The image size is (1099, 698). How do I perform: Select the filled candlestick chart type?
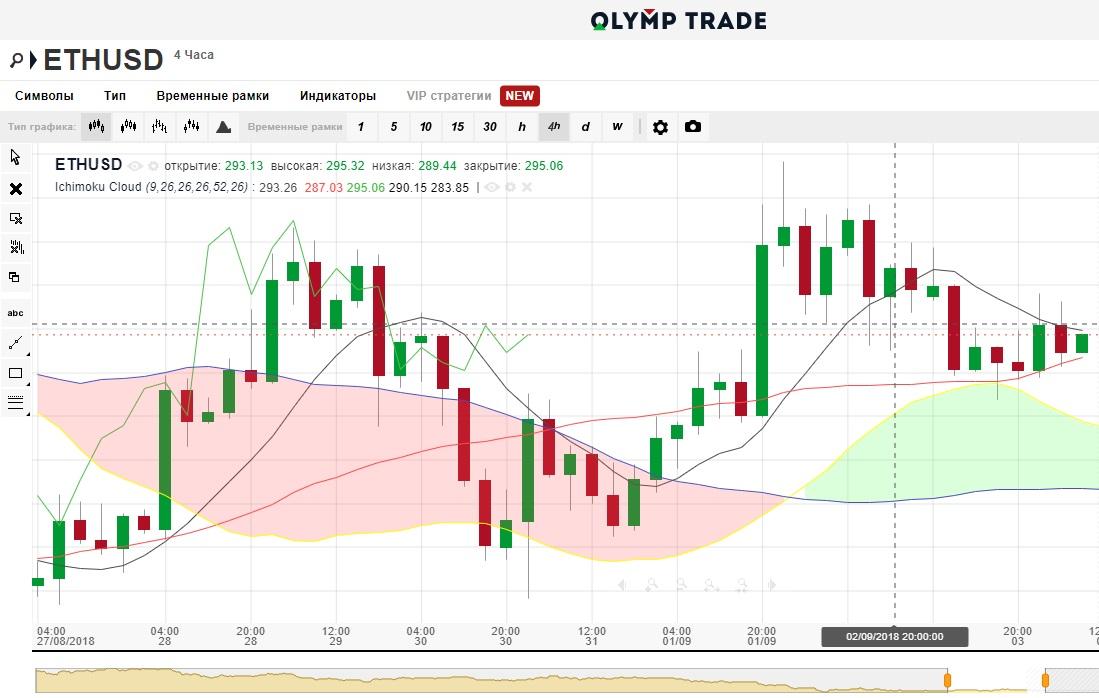click(x=96, y=127)
